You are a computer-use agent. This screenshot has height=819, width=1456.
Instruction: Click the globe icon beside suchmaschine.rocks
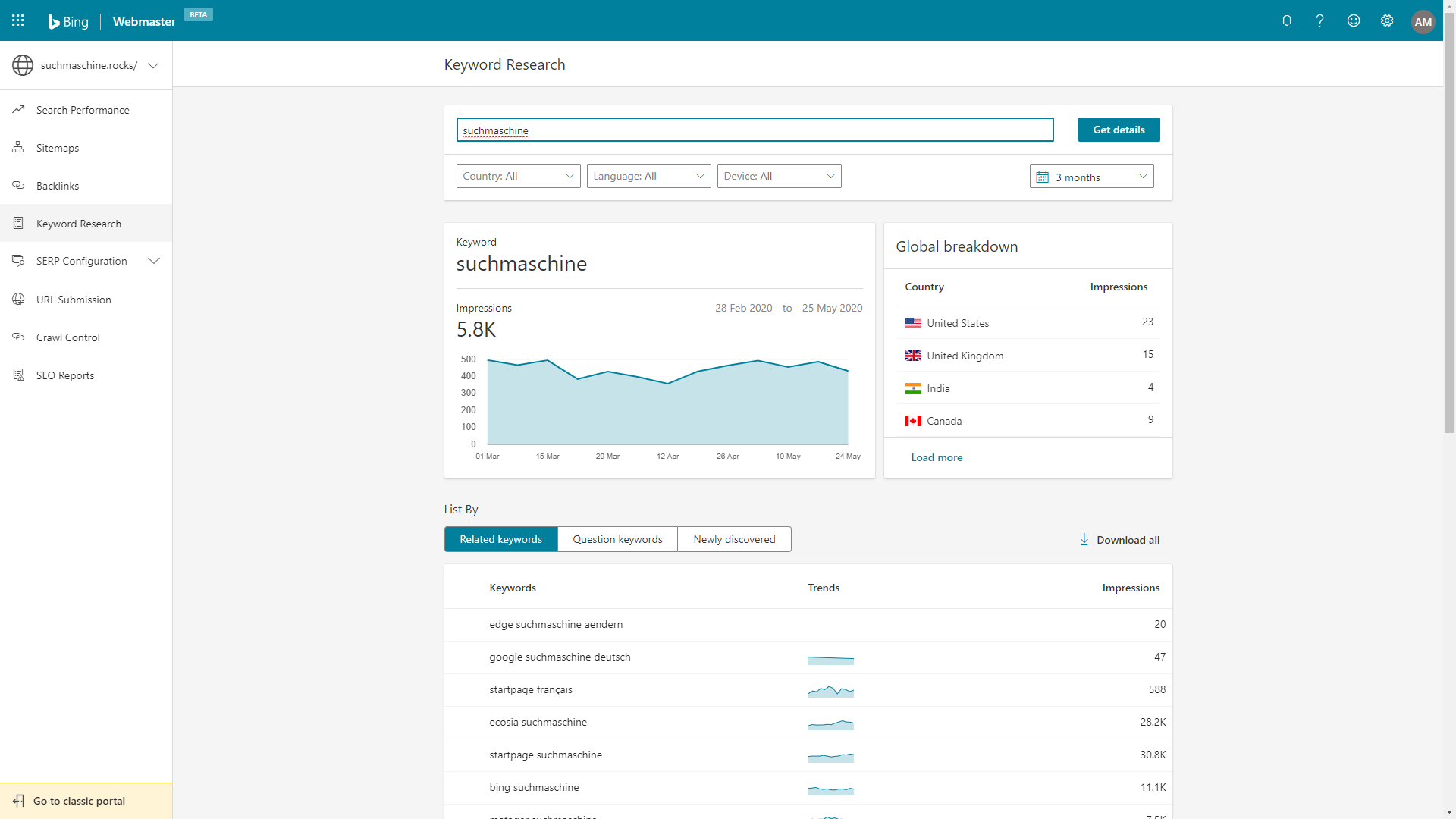click(23, 65)
